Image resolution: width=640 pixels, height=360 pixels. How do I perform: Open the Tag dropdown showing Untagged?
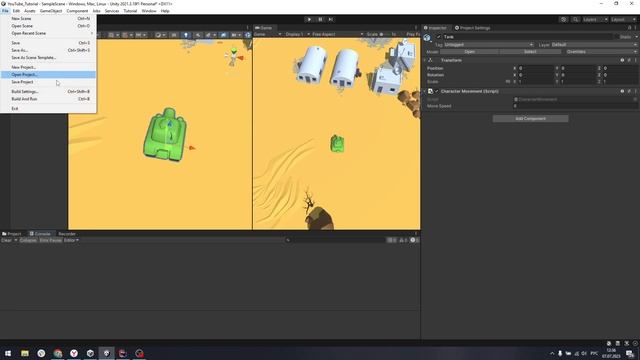pos(489,44)
